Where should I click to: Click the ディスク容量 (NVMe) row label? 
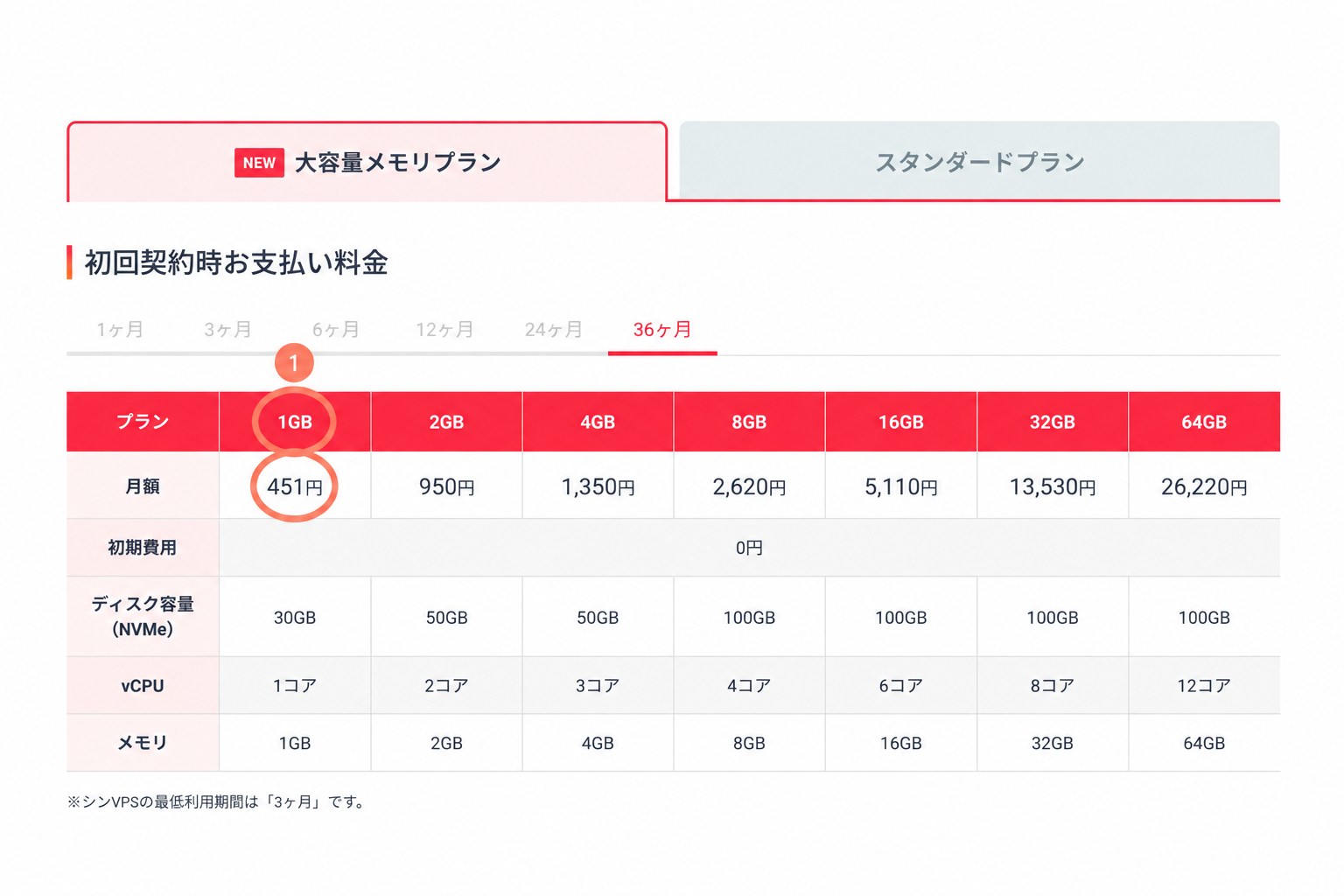point(143,616)
